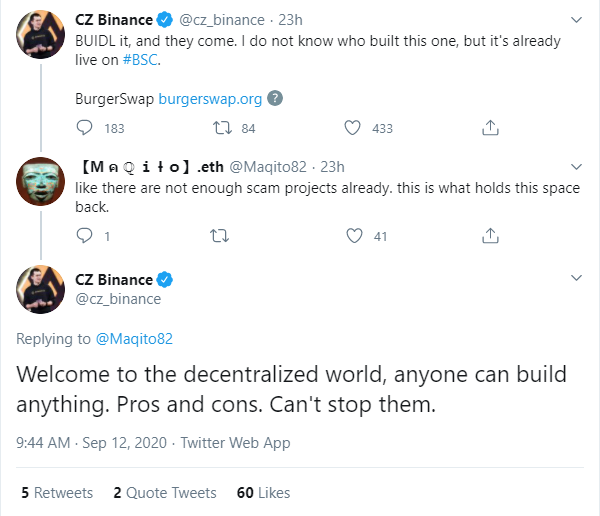This screenshot has height=516, width=600.
Task: Open the dropdown on CZ Binance's main reply
Action: (575, 277)
